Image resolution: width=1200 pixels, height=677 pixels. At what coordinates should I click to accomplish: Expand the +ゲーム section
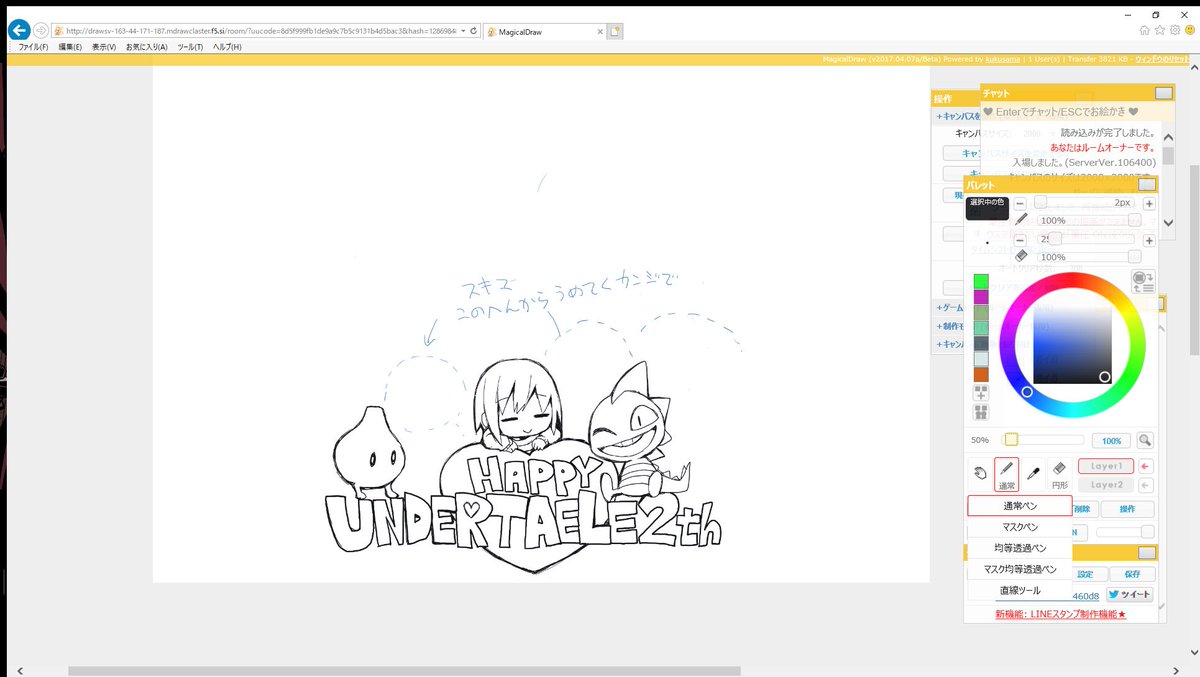click(x=950, y=308)
